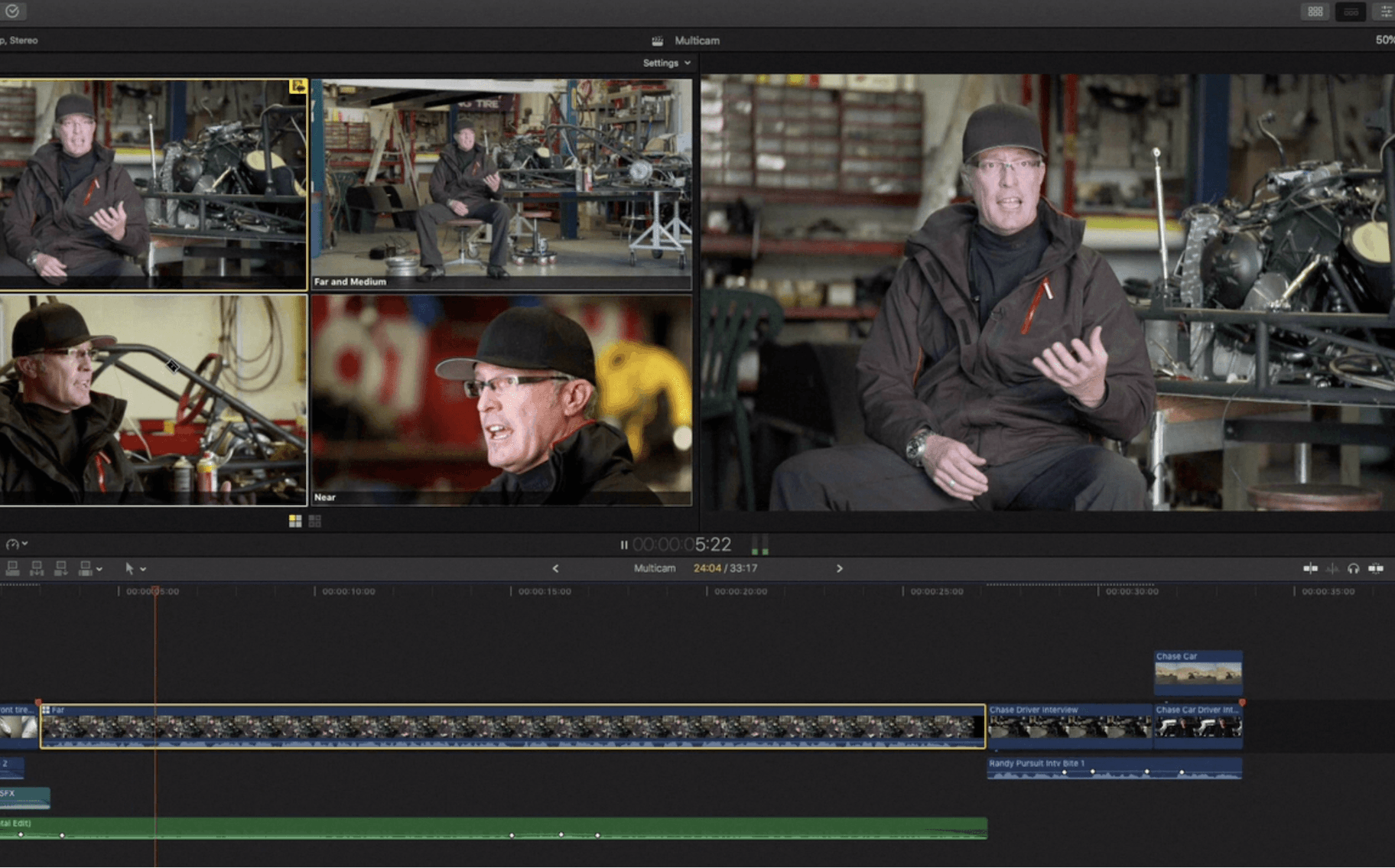The image size is (1395, 868).
Task: Toggle audio skimming in the timeline toolbar
Action: point(1332,568)
